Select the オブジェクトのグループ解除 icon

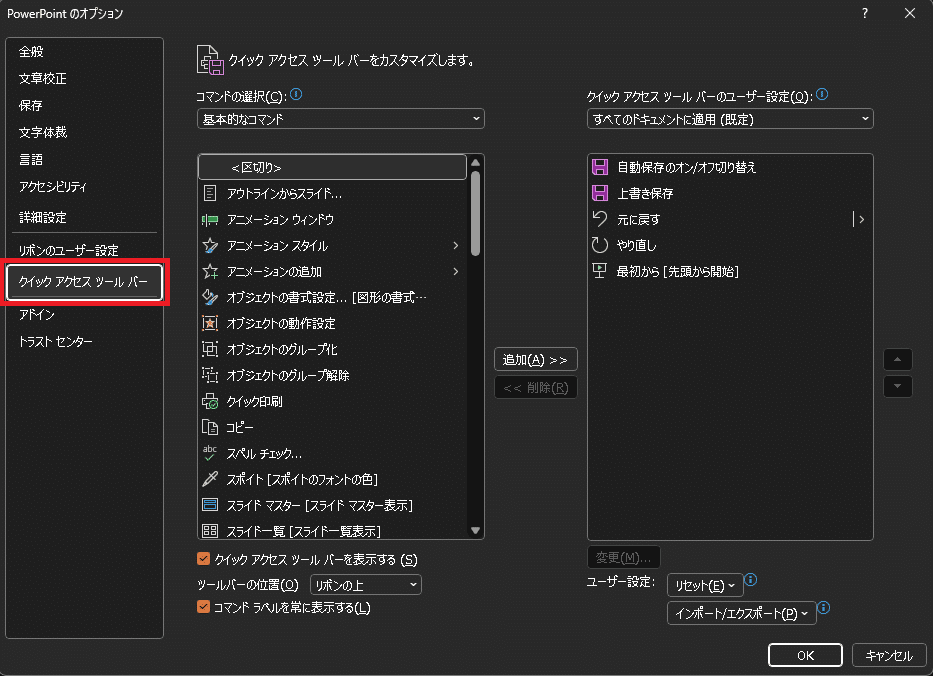pos(209,375)
